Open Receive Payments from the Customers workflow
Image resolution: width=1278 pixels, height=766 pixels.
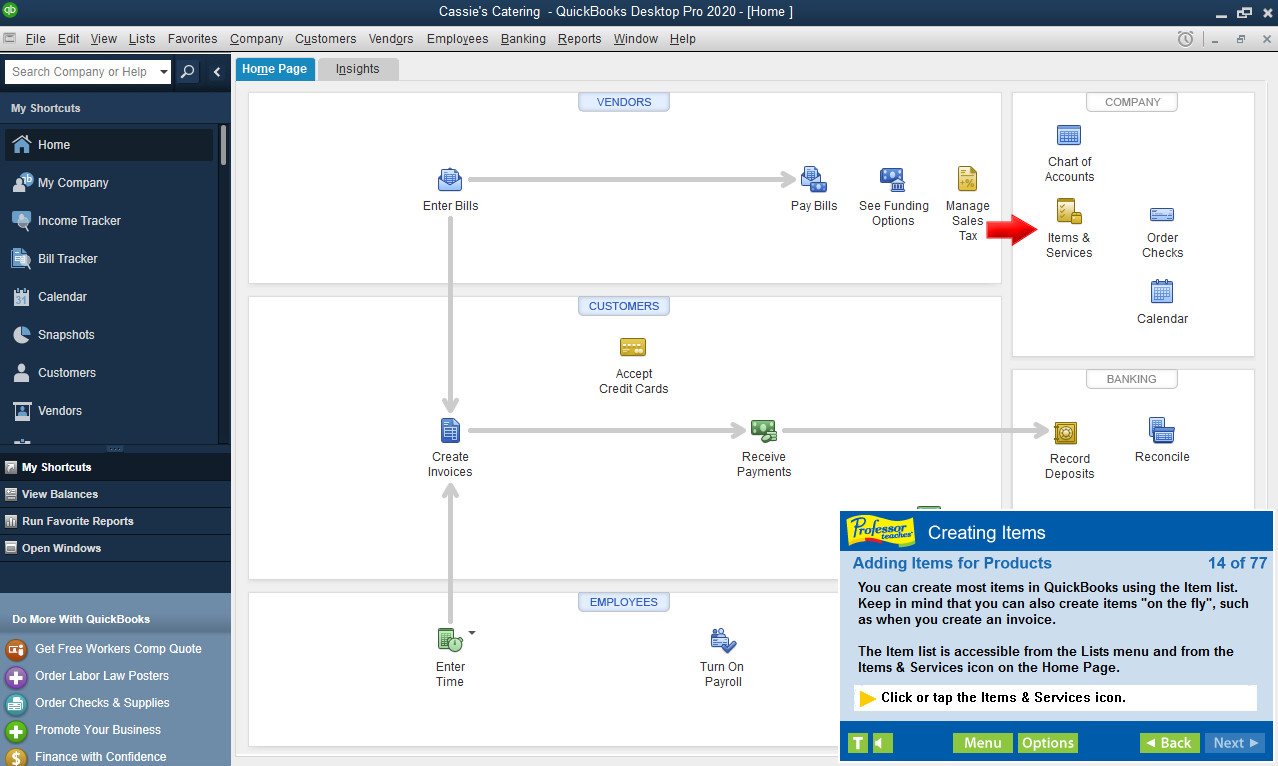pyautogui.click(x=763, y=429)
